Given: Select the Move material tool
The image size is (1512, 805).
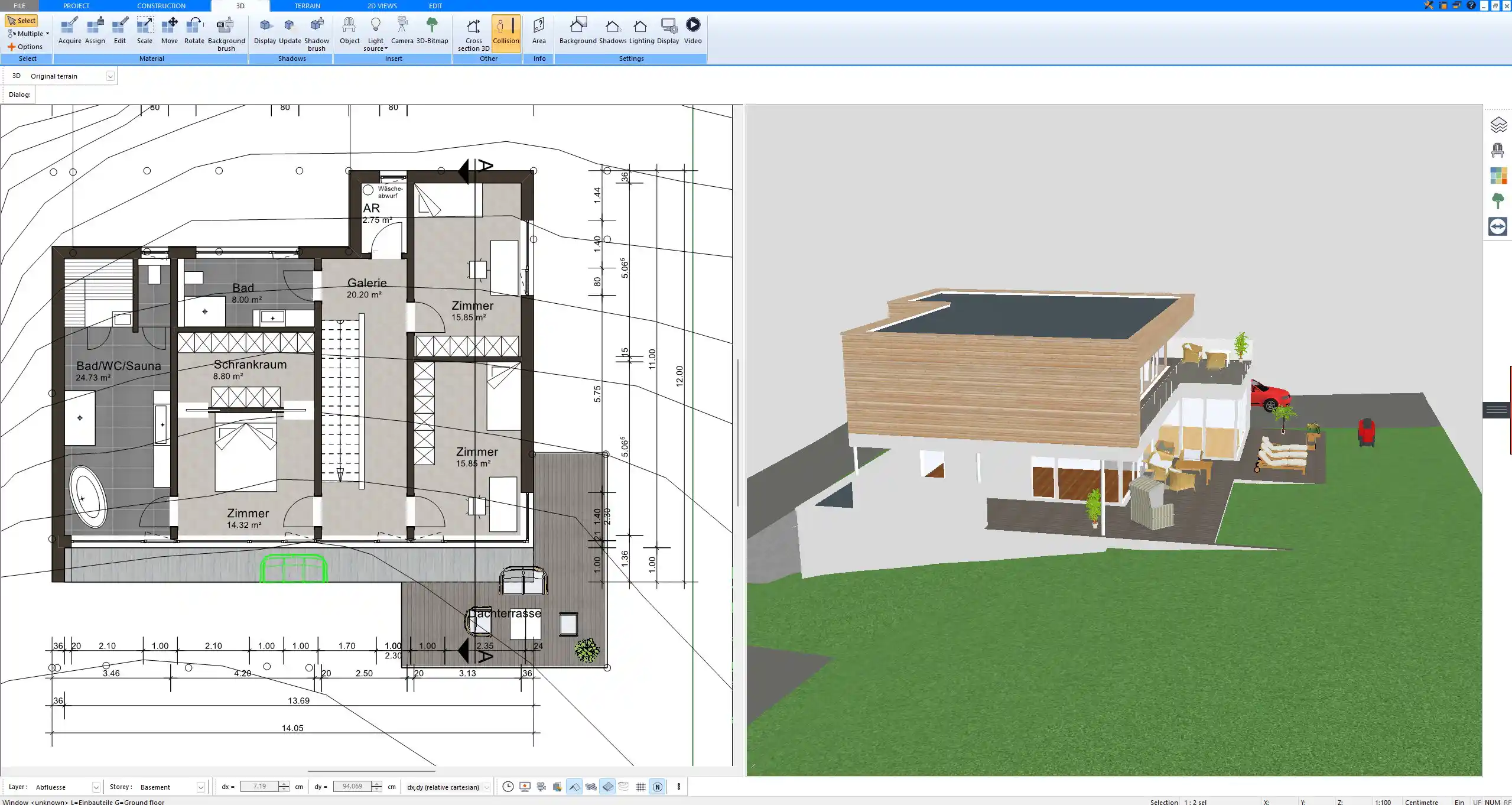Looking at the screenshot, I should [x=170, y=31].
